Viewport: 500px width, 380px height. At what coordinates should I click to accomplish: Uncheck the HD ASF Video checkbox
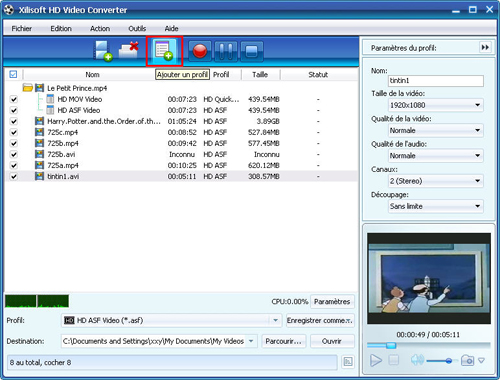(13, 110)
